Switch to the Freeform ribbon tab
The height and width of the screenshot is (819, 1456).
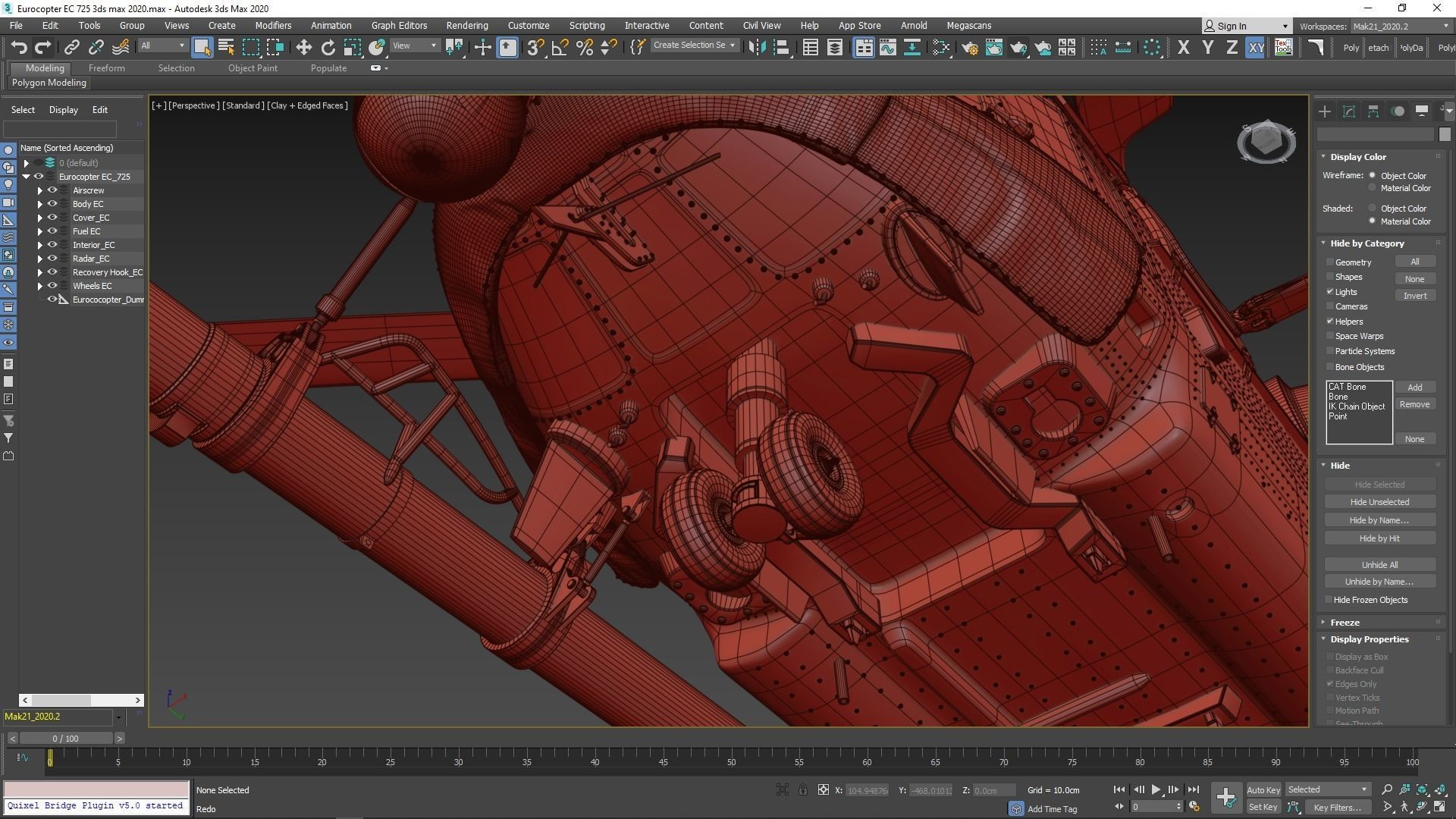[x=106, y=67]
